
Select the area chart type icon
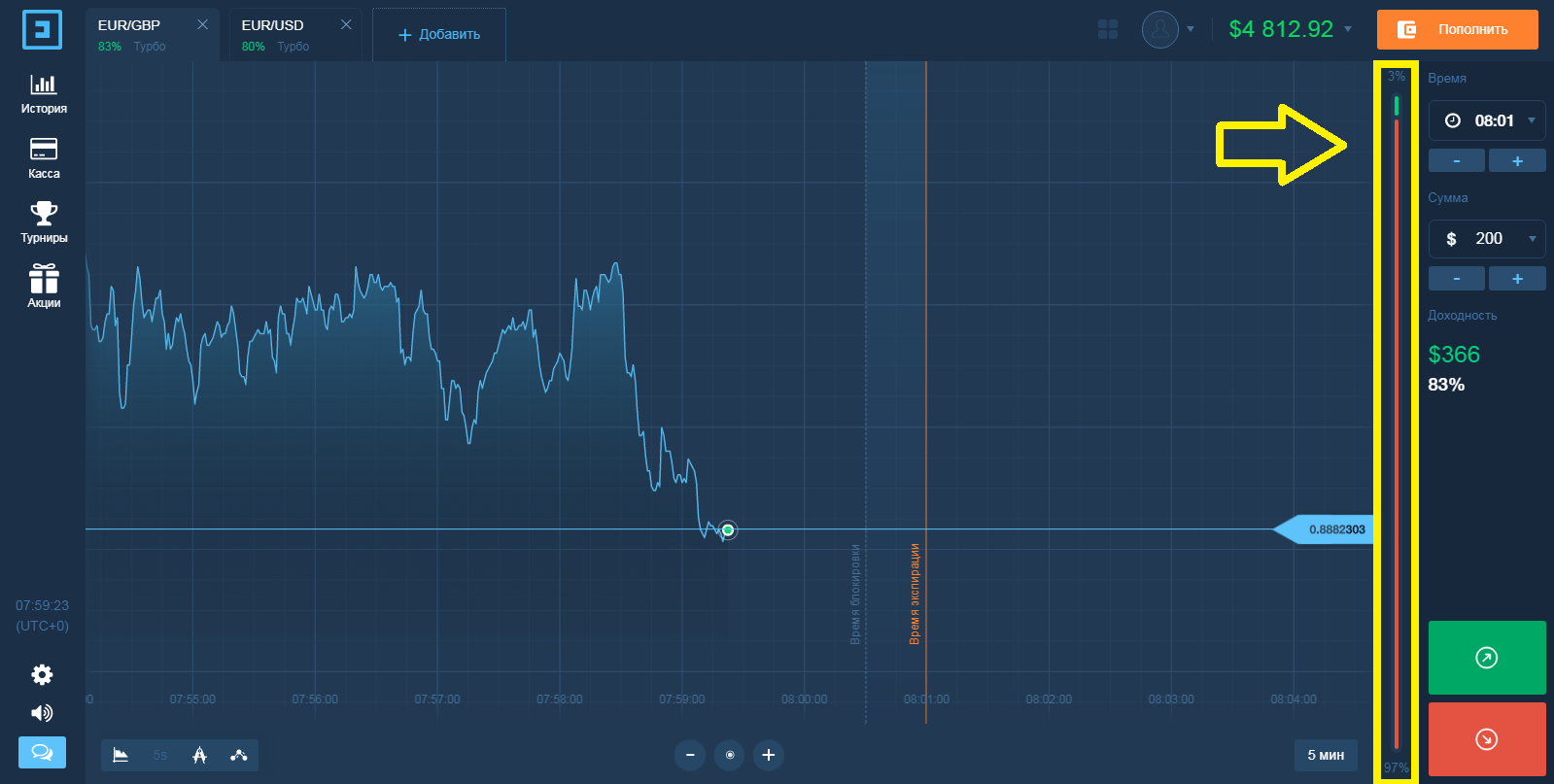tap(121, 755)
